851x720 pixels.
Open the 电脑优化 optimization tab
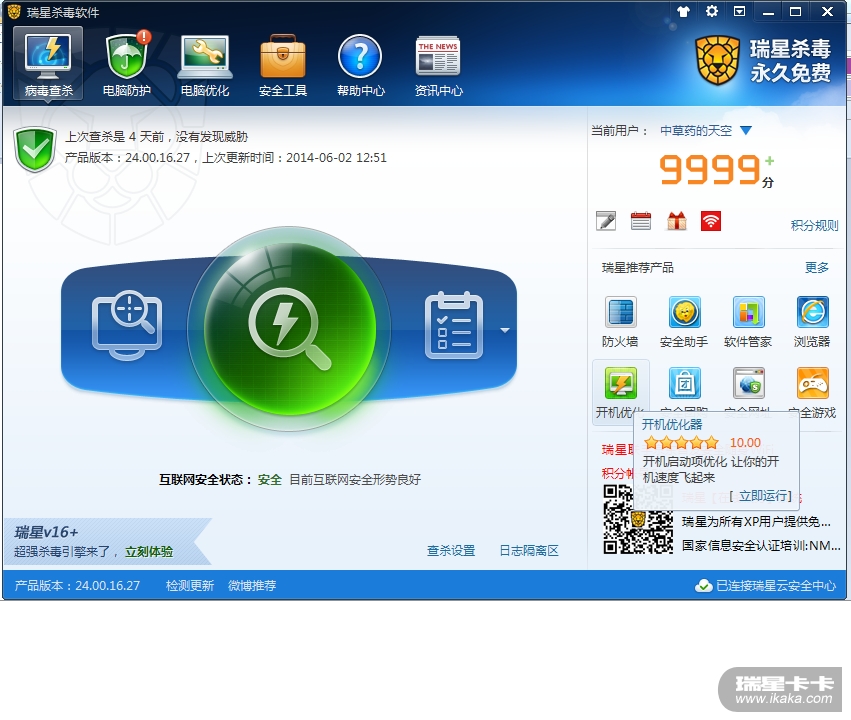(x=205, y=64)
